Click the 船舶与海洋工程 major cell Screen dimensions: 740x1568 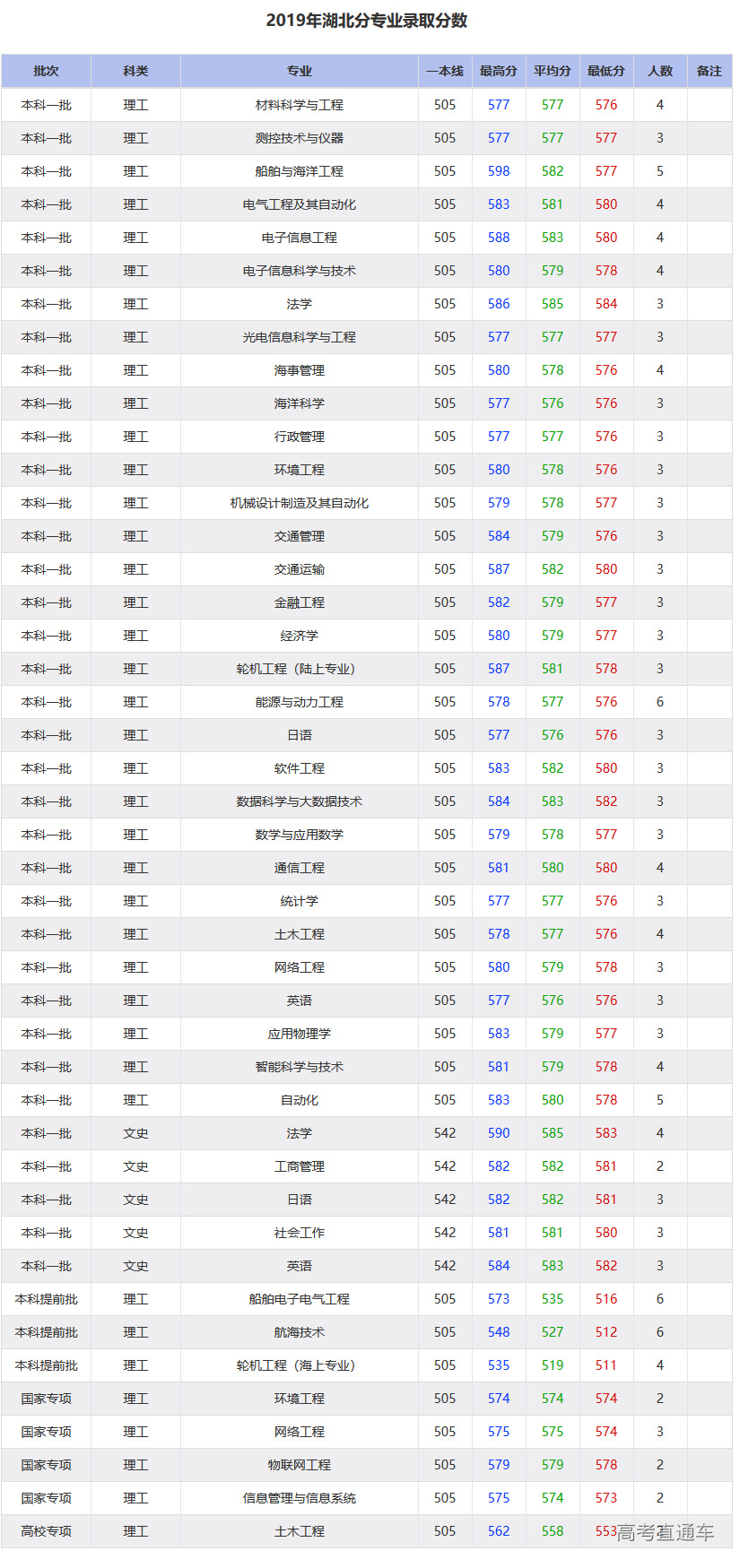click(299, 171)
